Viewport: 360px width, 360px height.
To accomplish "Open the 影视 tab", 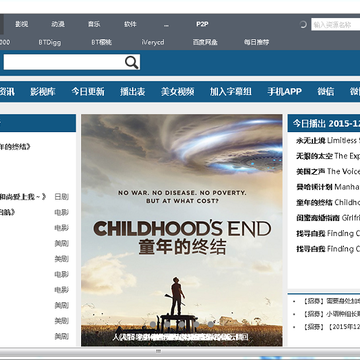I will click(22, 24).
